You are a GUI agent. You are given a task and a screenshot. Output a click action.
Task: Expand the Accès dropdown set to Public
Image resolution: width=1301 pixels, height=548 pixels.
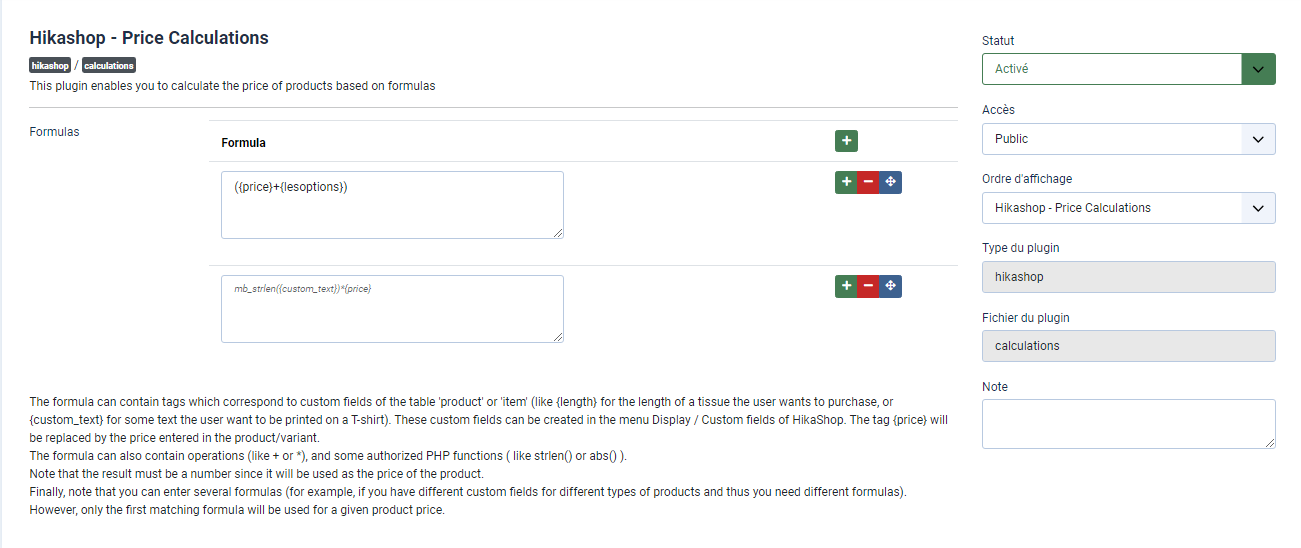coord(1128,139)
